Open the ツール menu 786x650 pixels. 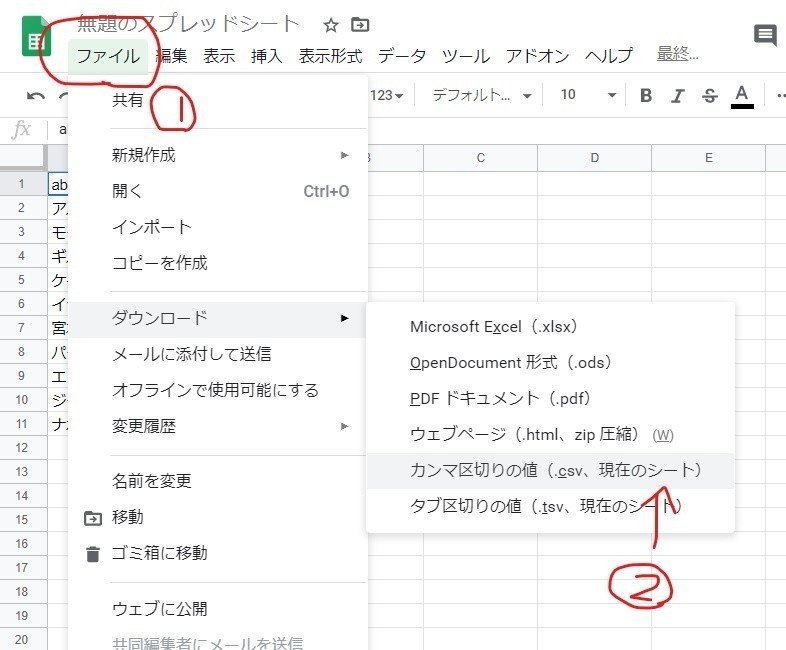[466, 56]
